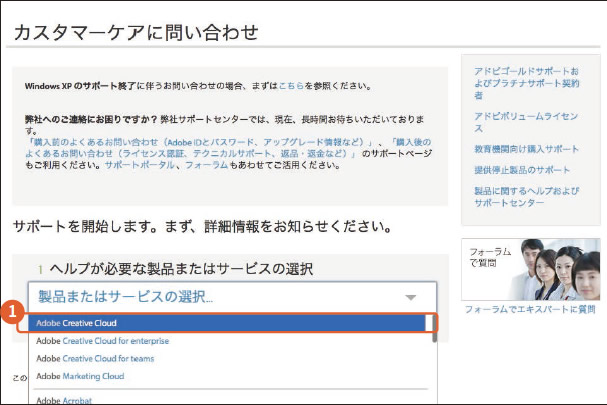Click the dropdown list scrollbar thumb
The image size is (607, 405).
click(434, 329)
